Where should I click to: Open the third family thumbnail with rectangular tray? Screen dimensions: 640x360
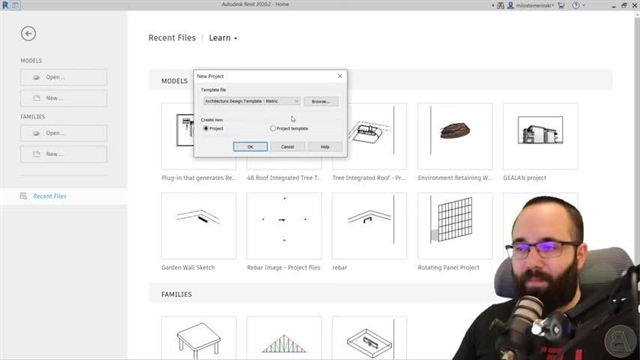point(369,338)
